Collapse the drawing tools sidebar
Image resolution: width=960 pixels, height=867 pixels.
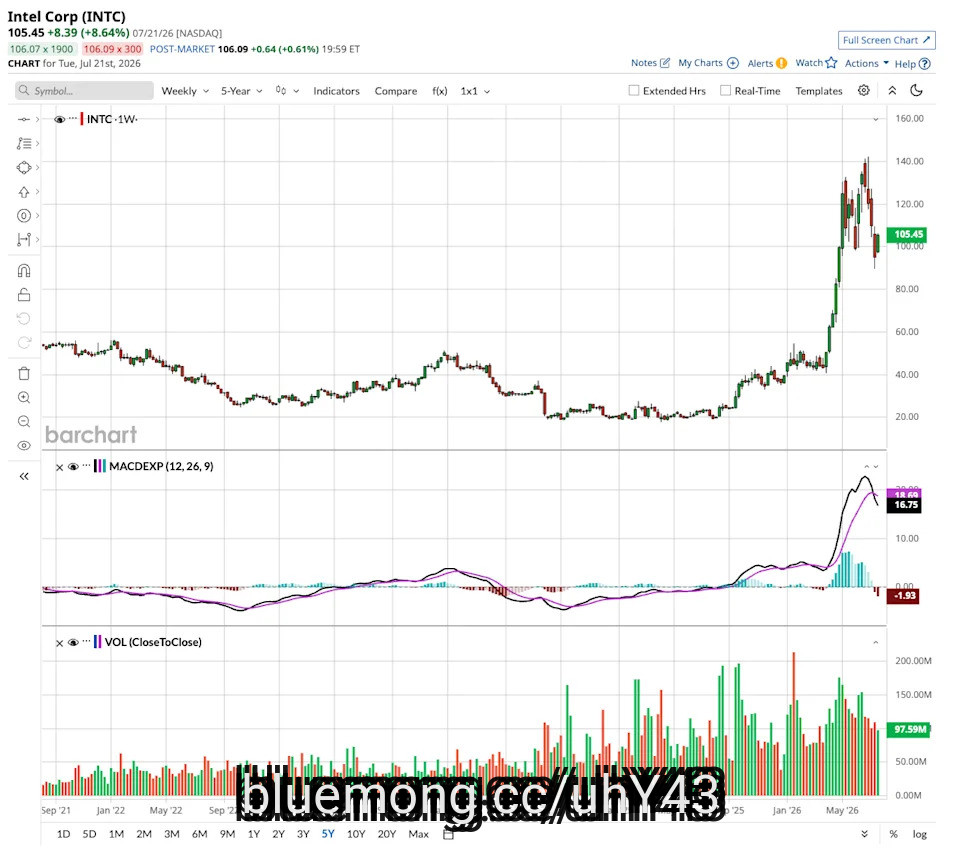[x=24, y=476]
